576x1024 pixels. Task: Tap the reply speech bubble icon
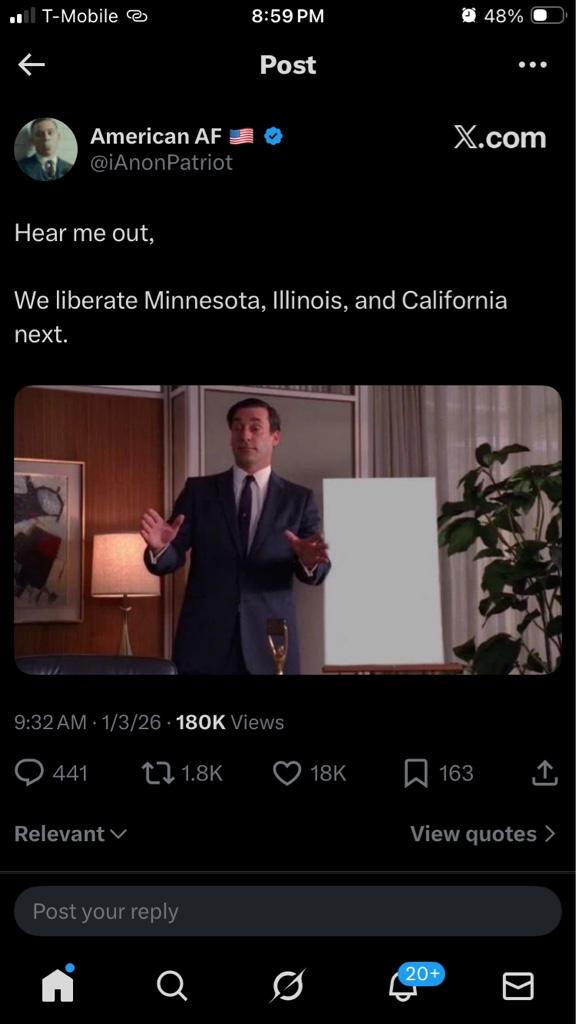tap(29, 773)
